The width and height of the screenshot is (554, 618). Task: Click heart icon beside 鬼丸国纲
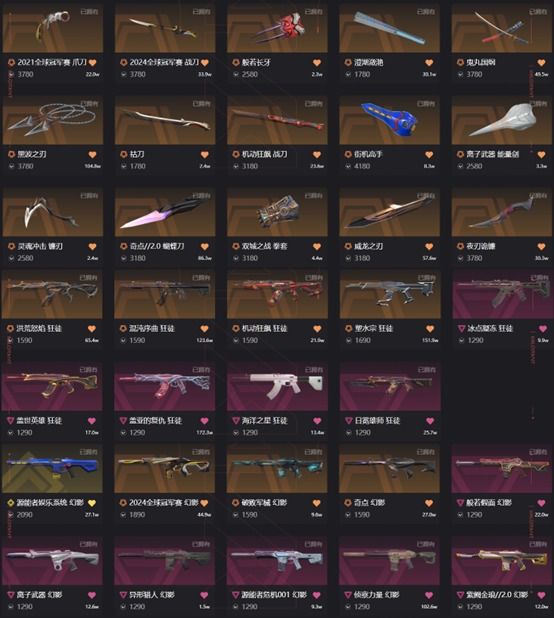[x=541, y=63]
